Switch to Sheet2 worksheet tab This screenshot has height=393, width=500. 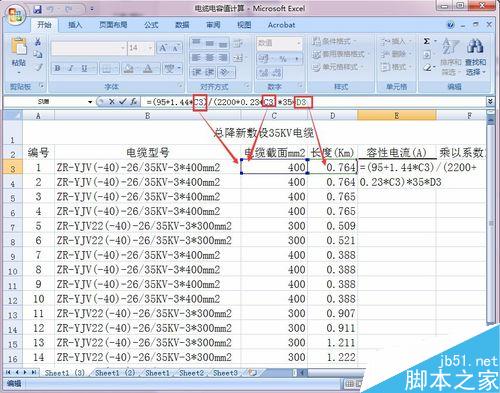pyautogui.click(x=191, y=373)
